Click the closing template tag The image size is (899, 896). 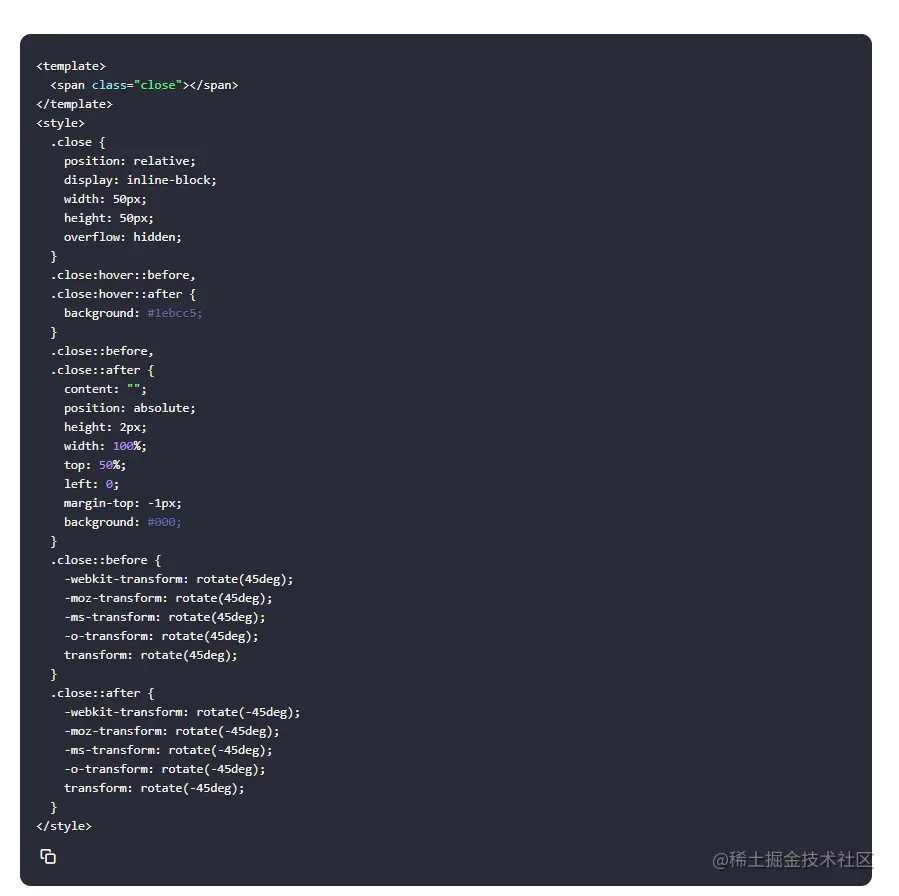pyautogui.click(x=75, y=104)
